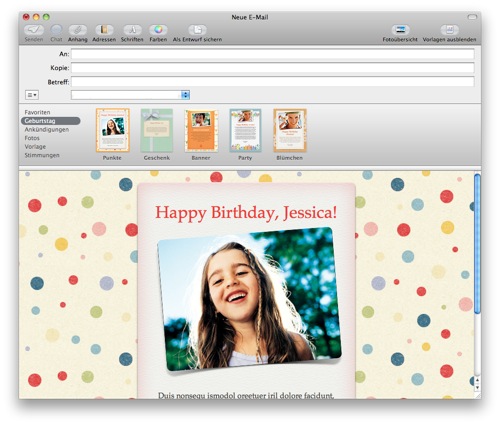The height and width of the screenshot is (425, 500).
Task: Select the girl photo in the message
Action: (249, 299)
